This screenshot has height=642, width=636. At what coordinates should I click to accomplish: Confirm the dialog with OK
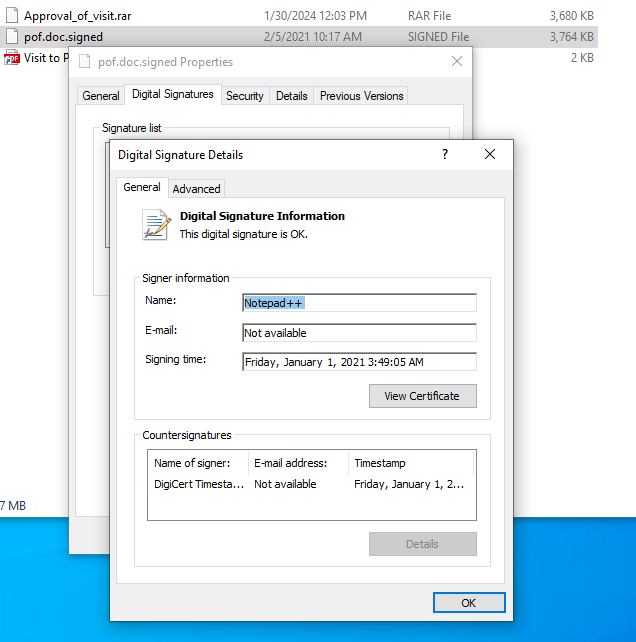click(469, 603)
